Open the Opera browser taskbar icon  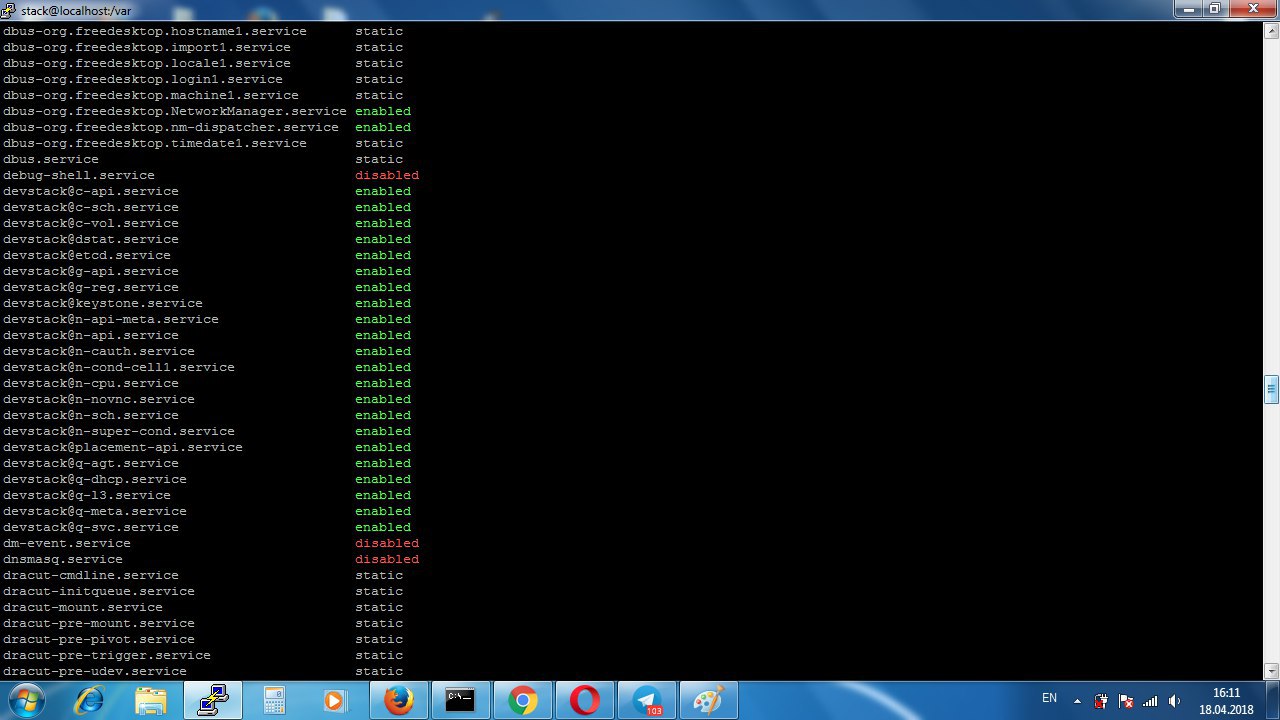[585, 701]
